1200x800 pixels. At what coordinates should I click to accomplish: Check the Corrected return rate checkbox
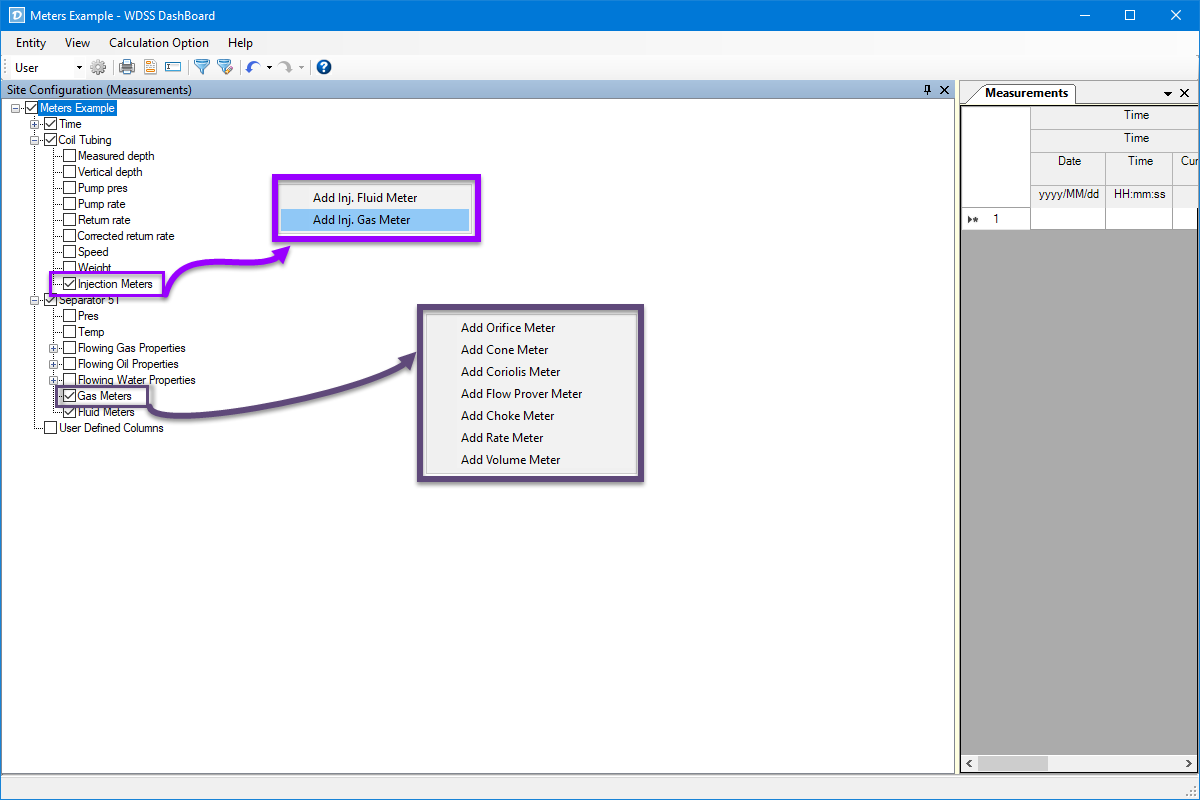tap(69, 236)
